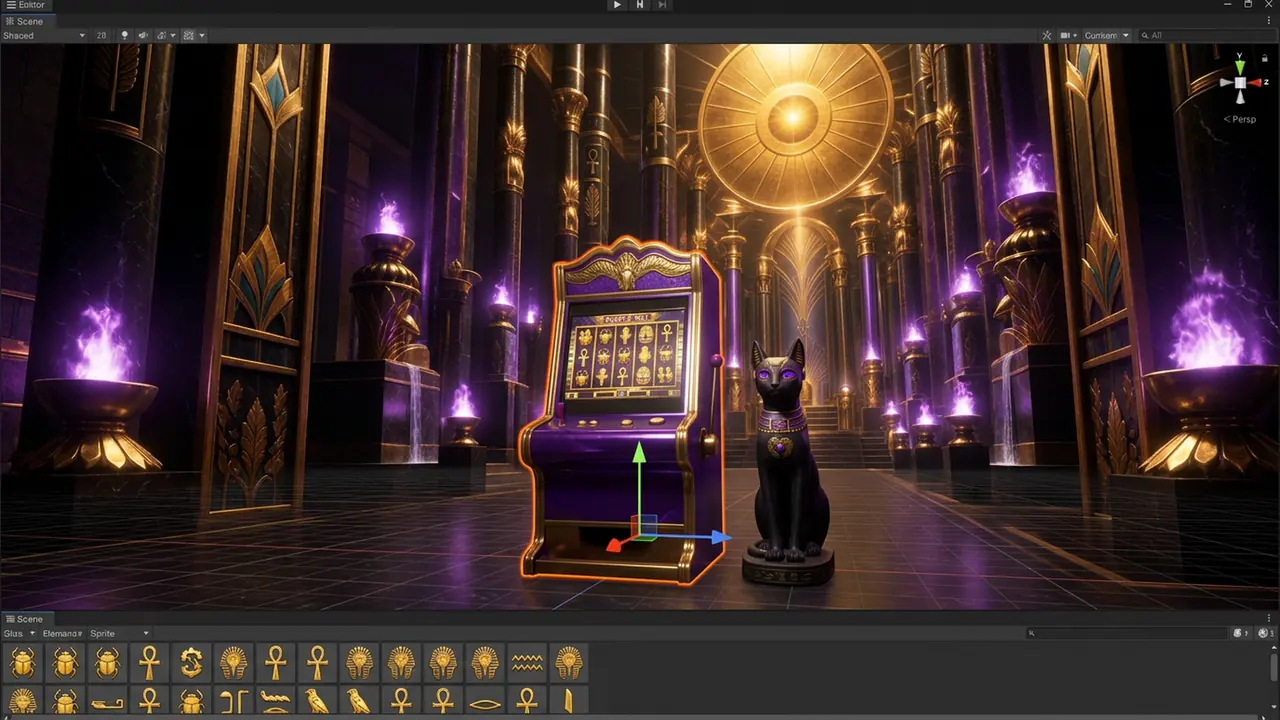The width and height of the screenshot is (1280, 720).
Task: Click the Pause button beside Play
Action: (x=640, y=5)
